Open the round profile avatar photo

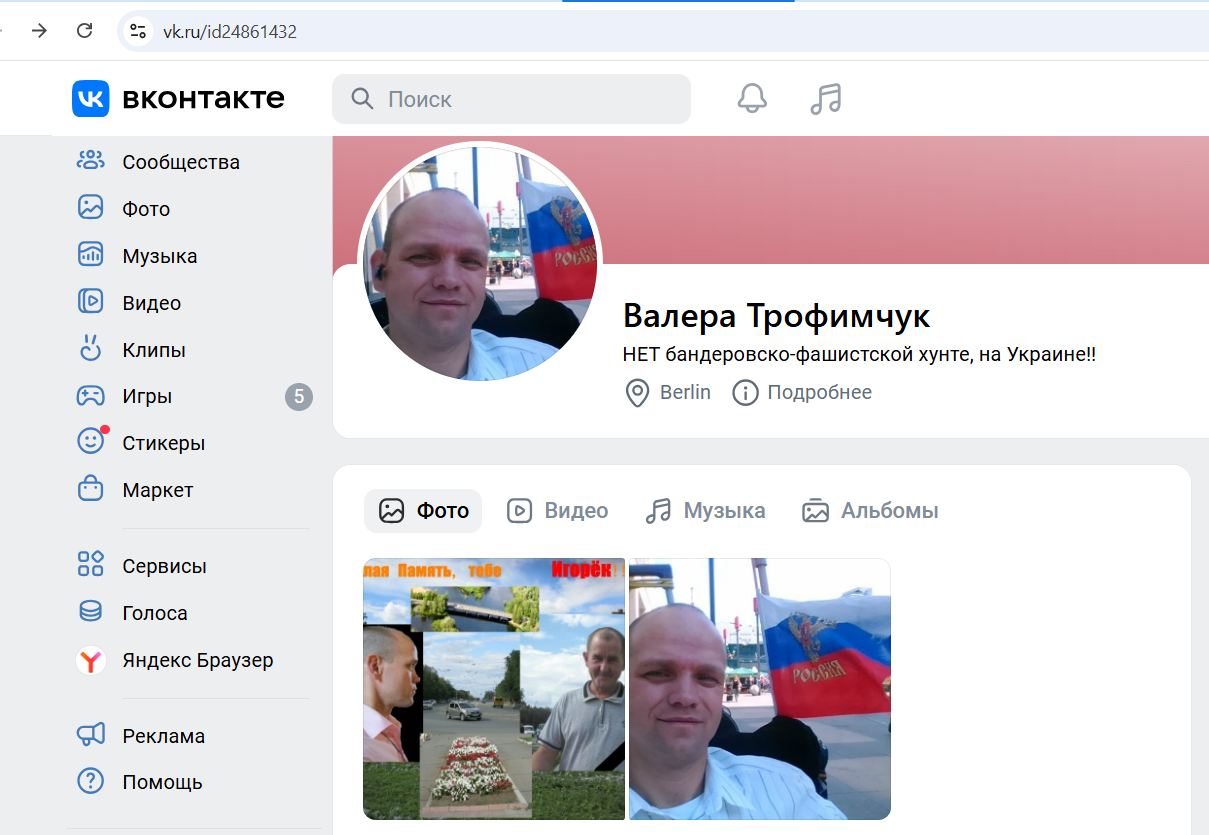pyautogui.click(x=480, y=264)
